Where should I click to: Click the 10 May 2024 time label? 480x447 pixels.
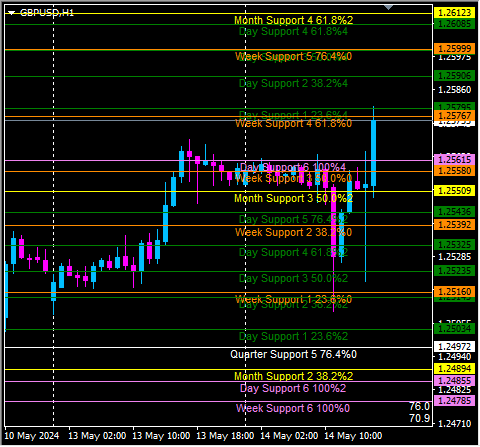coord(32,436)
